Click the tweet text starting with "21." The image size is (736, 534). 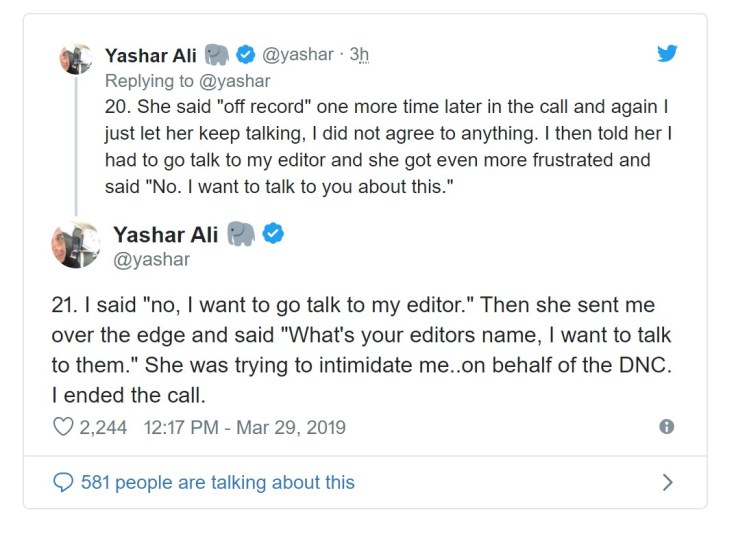(360, 349)
